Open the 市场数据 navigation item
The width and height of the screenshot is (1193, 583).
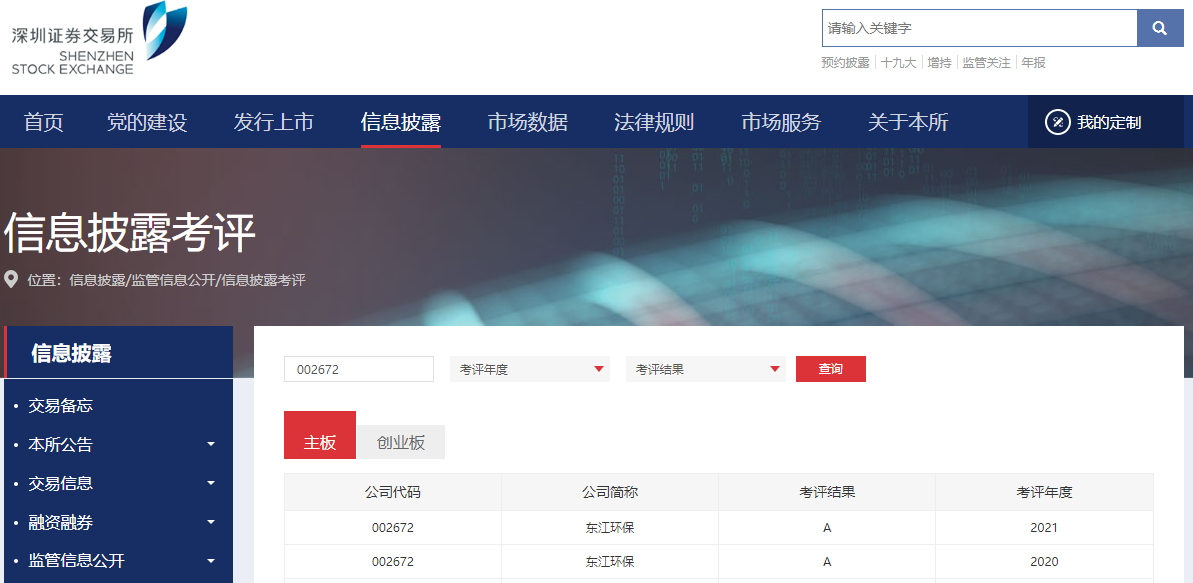[527, 122]
